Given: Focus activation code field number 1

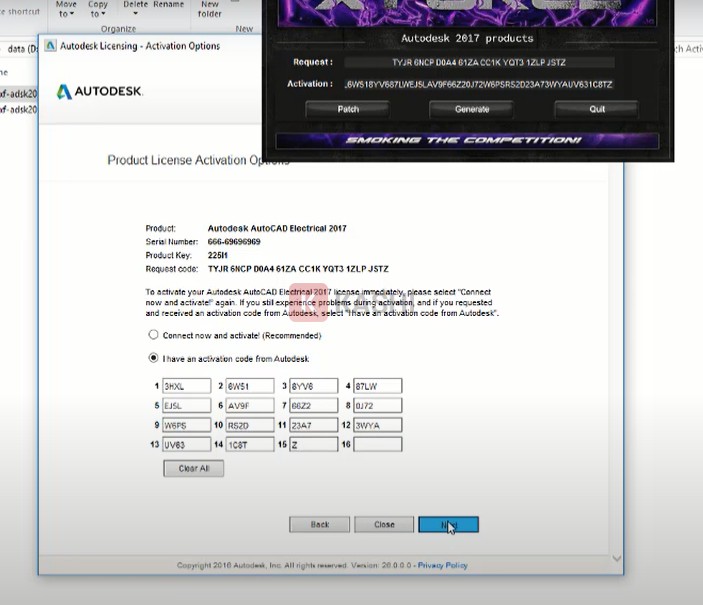Looking at the screenshot, I should 186,386.
